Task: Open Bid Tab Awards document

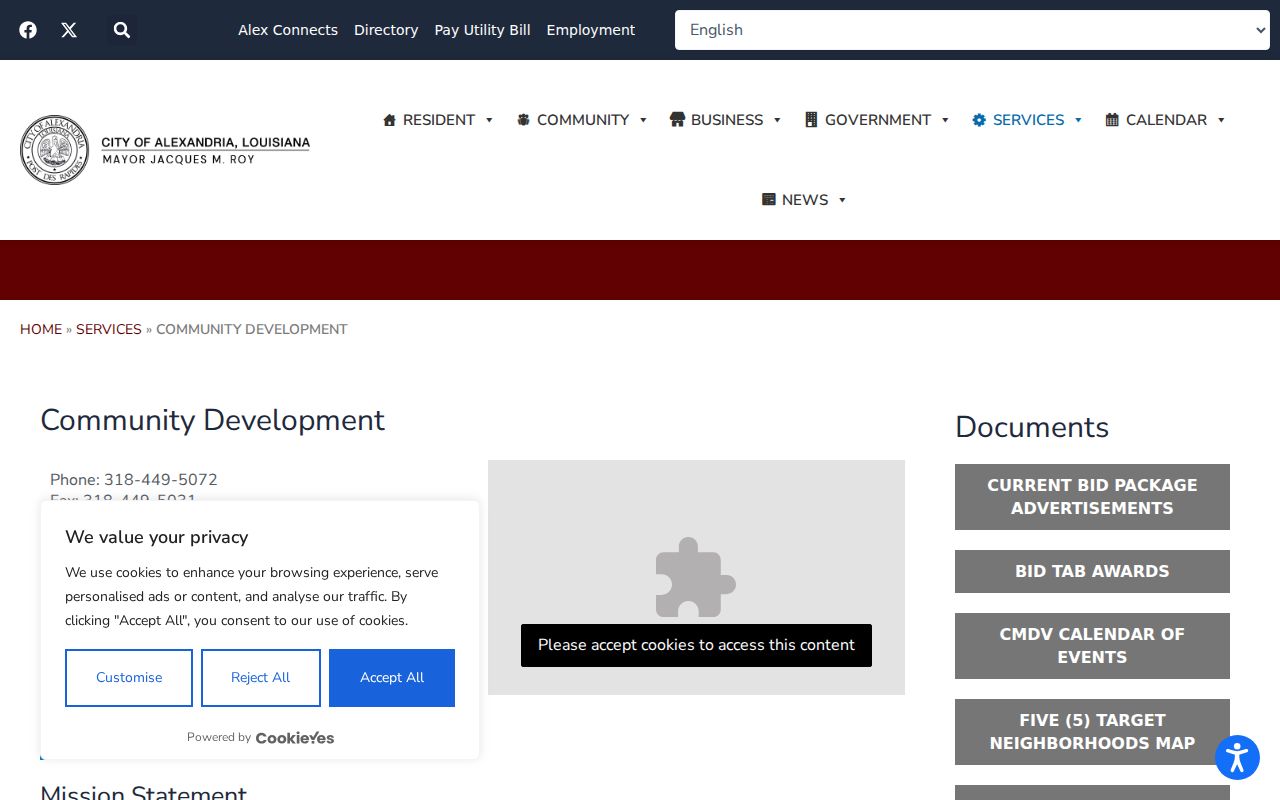Action: (x=1092, y=571)
